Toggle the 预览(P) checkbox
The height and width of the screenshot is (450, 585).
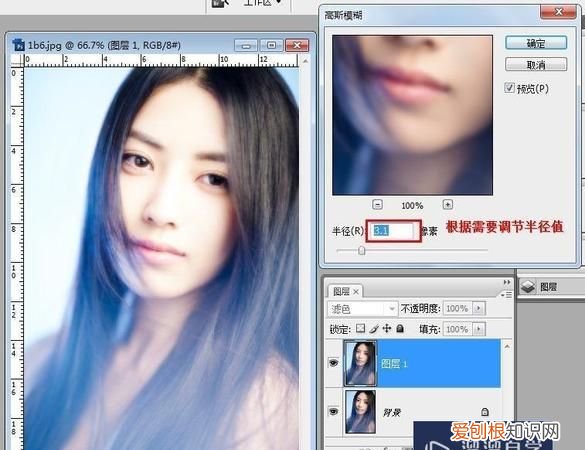509,88
